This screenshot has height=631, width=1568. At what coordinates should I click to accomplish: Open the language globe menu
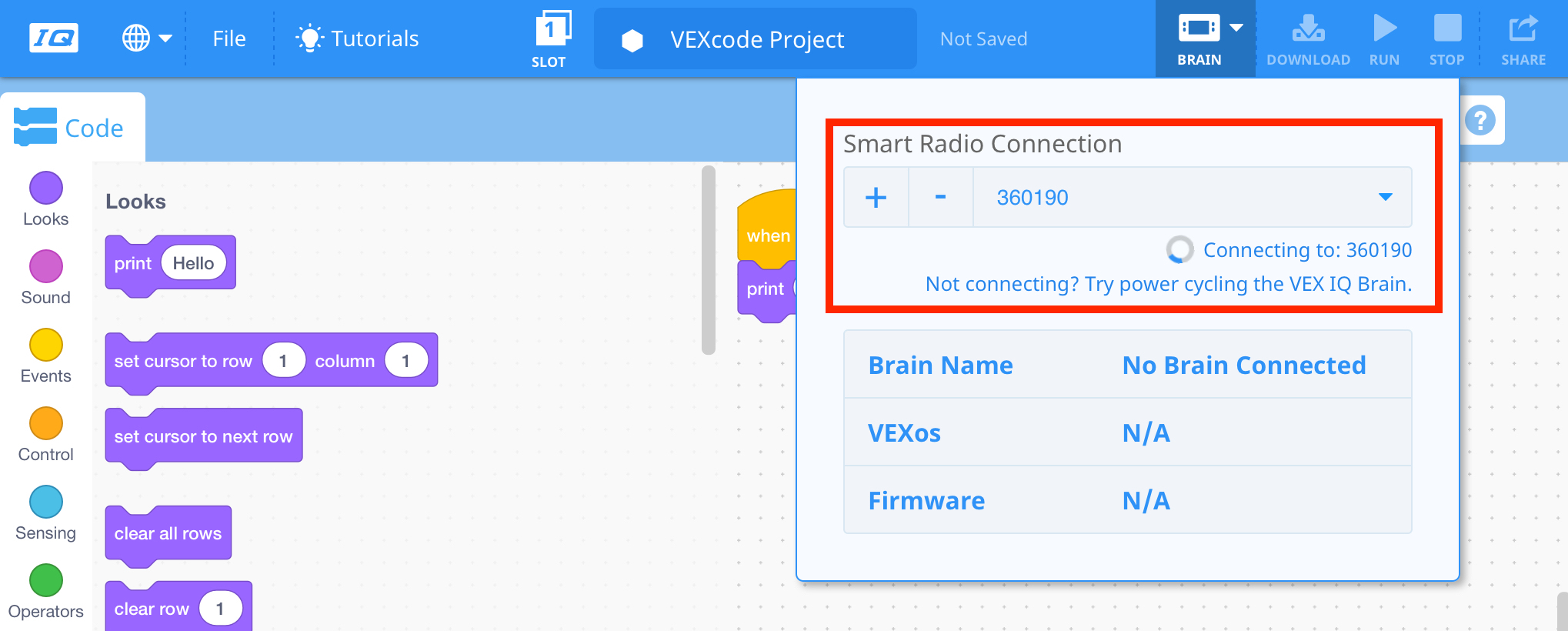147,38
